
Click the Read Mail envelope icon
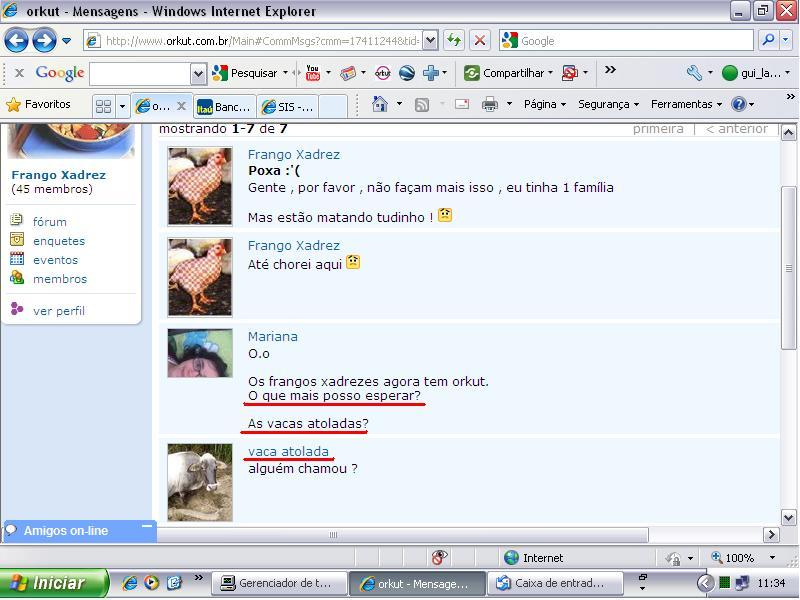pyautogui.click(x=462, y=104)
